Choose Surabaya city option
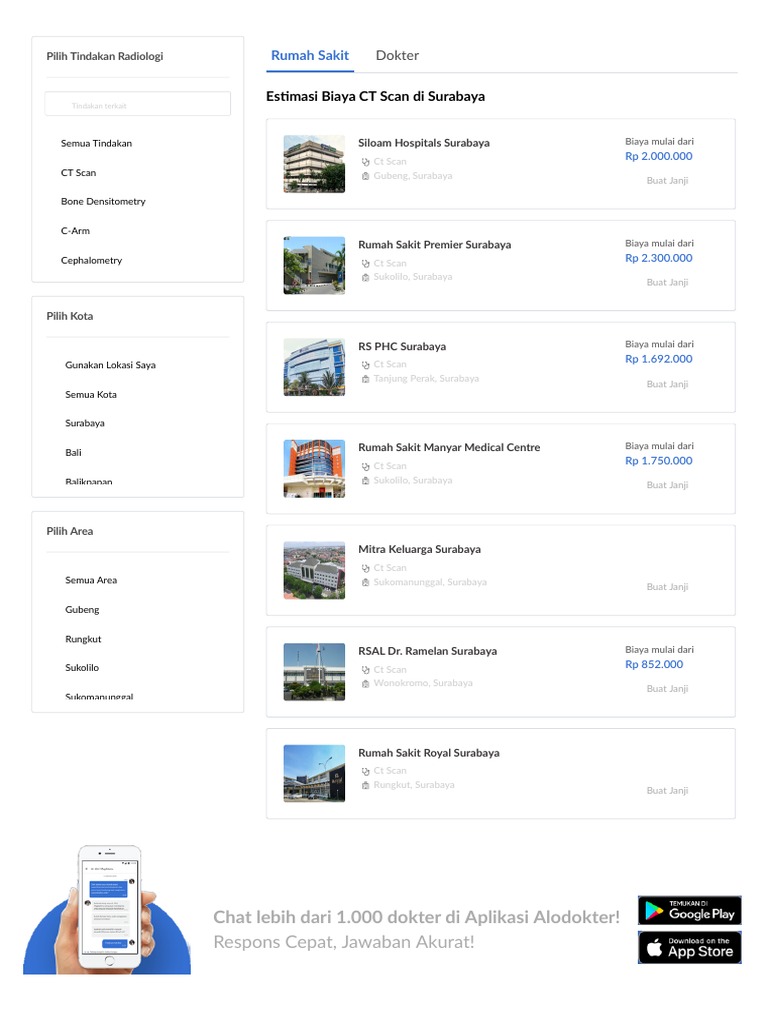 85,423
